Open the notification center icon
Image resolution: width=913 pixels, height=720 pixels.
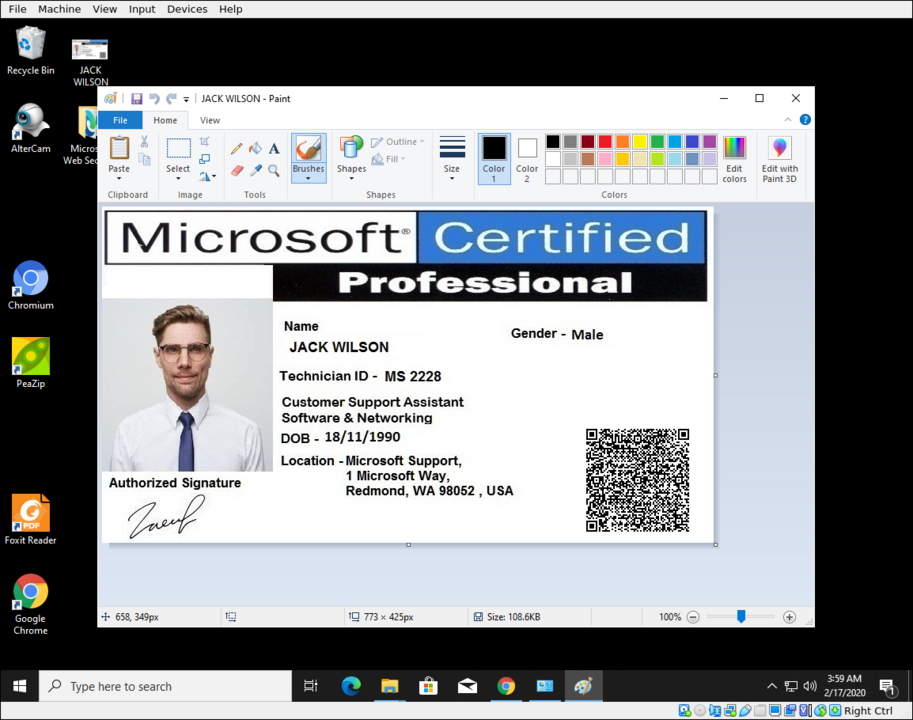[887, 687]
